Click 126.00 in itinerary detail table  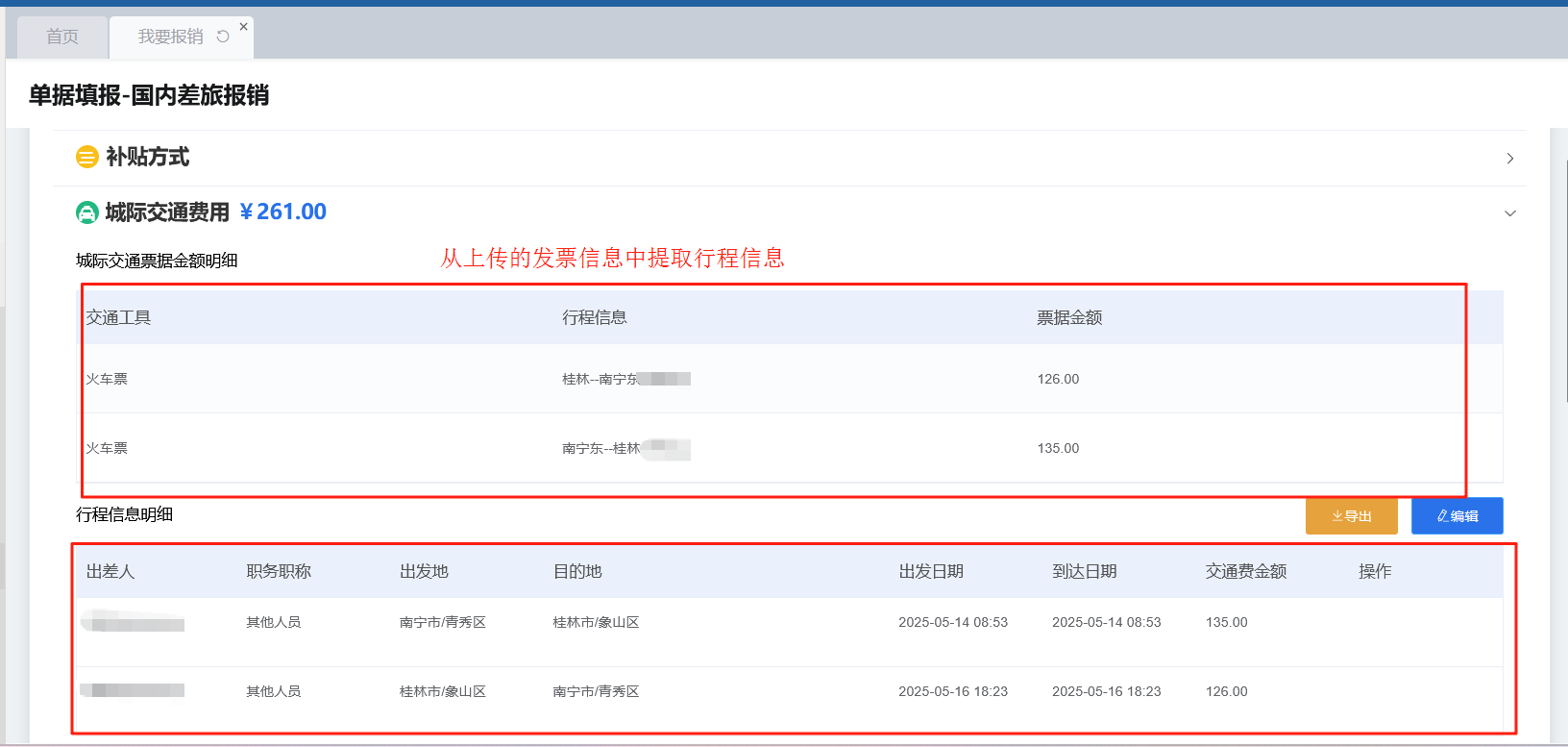click(x=1227, y=691)
